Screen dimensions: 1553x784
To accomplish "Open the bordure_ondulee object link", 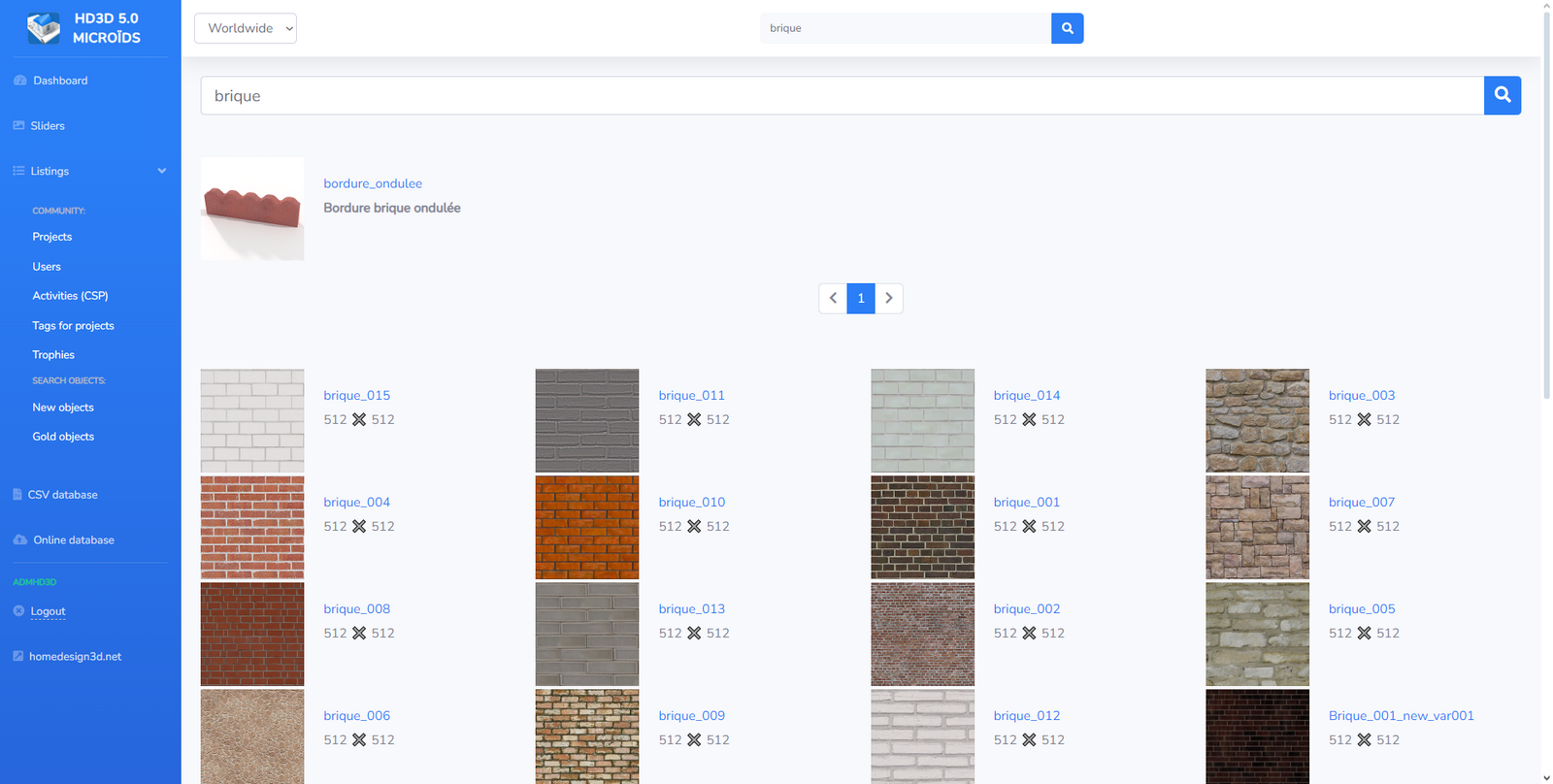I will 373,183.
